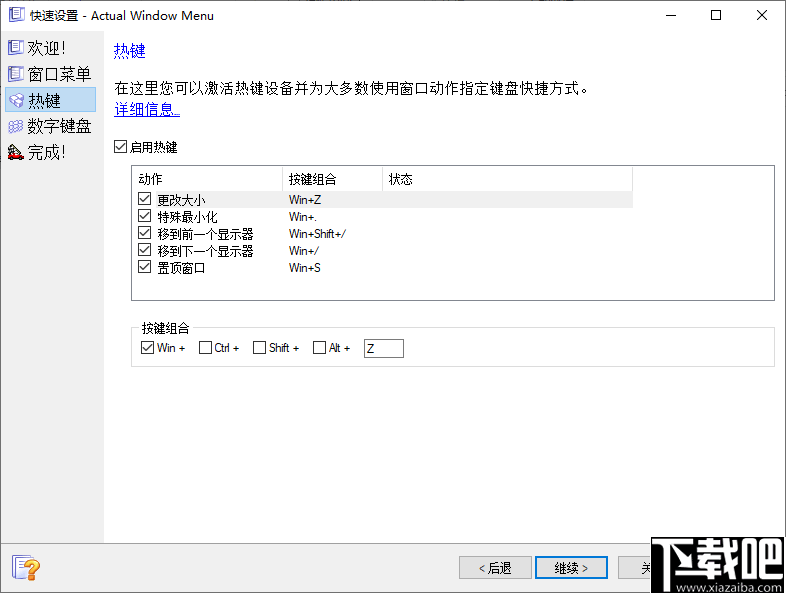Click the 状态 column header

pyautogui.click(x=507, y=179)
